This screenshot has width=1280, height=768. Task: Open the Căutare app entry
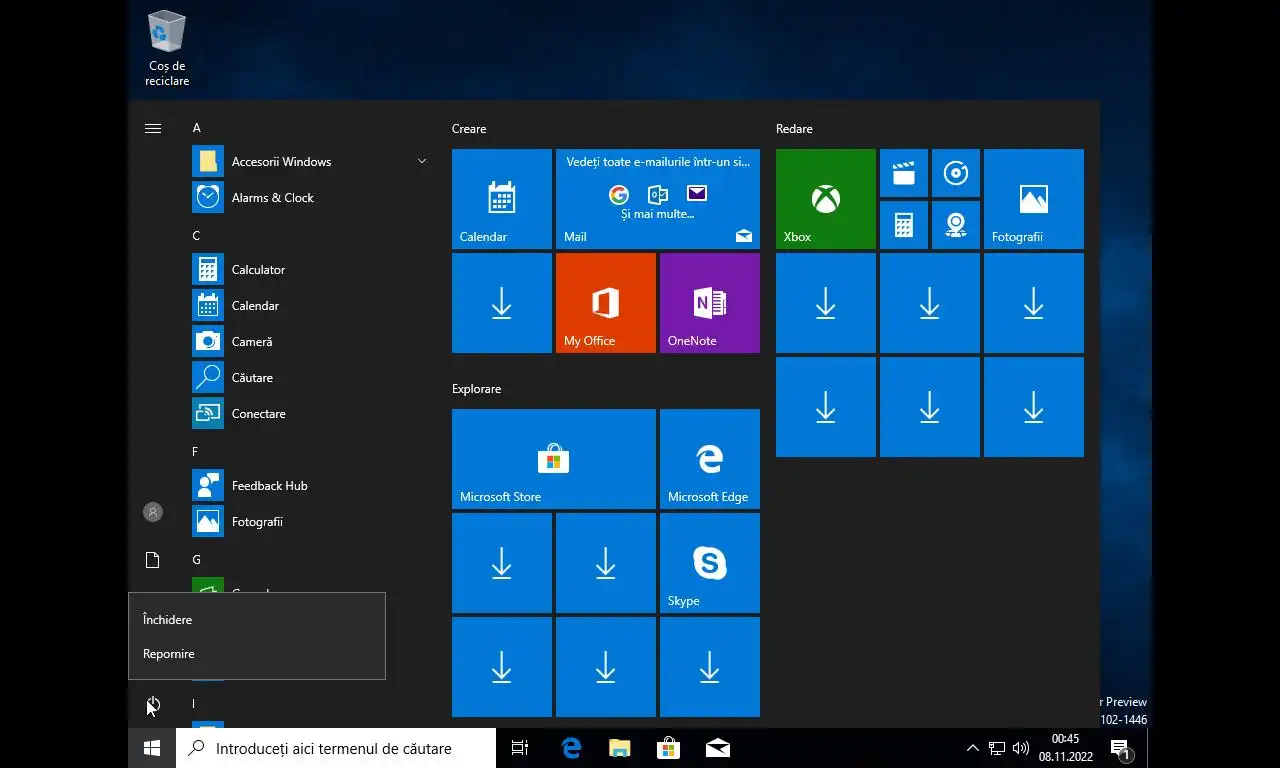(x=310, y=377)
